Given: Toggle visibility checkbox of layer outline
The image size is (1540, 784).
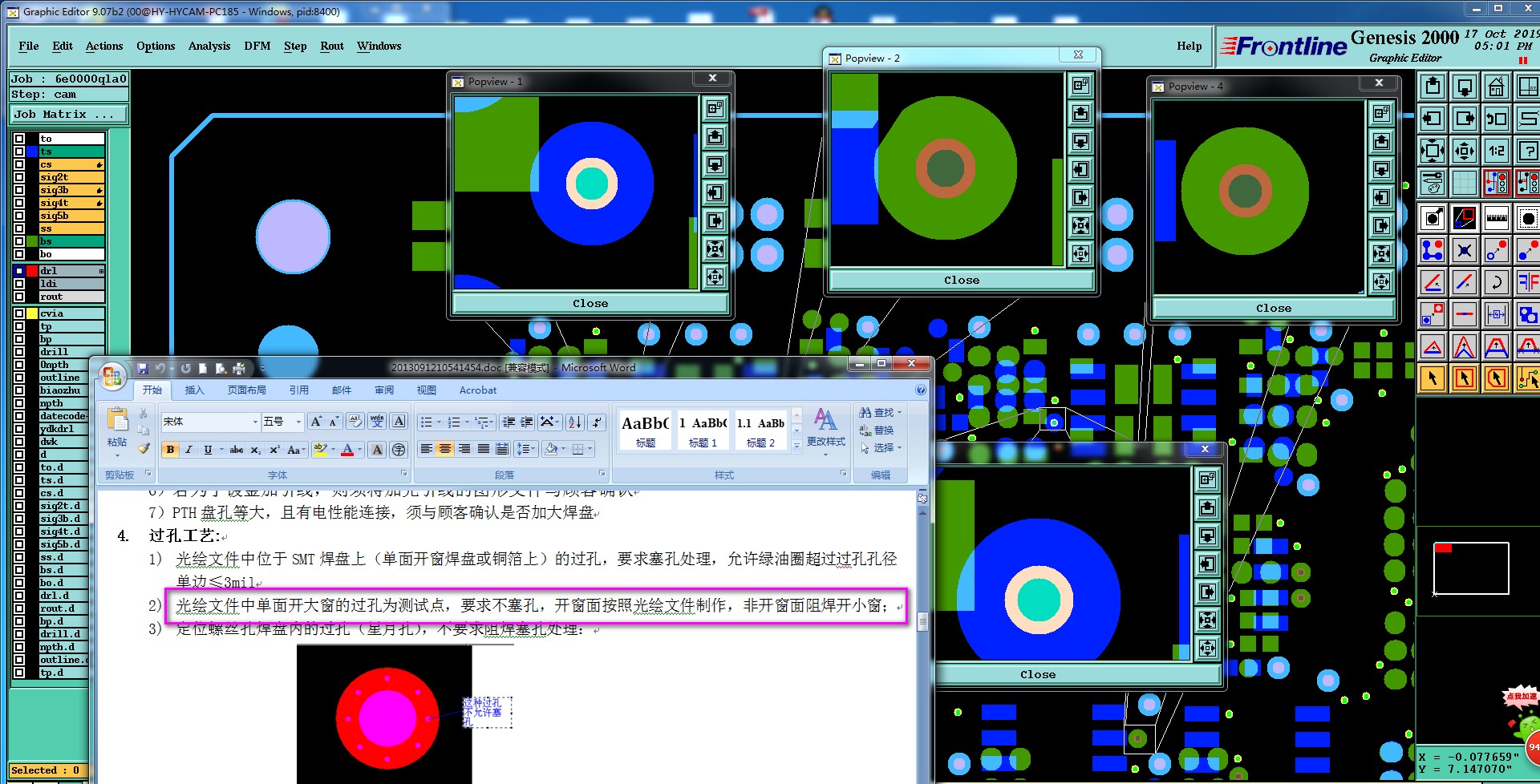Looking at the screenshot, I should 19,378.
